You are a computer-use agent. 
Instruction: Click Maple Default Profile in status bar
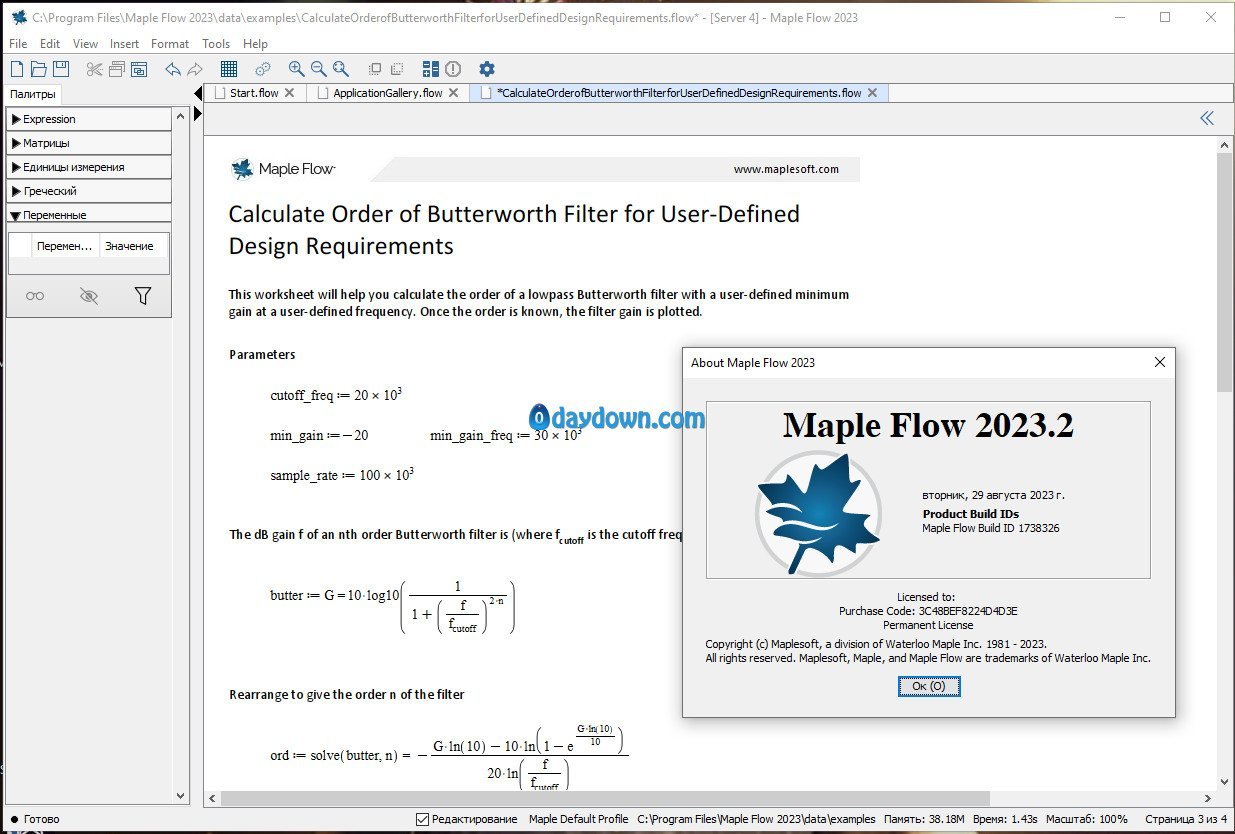coord(579,819)
